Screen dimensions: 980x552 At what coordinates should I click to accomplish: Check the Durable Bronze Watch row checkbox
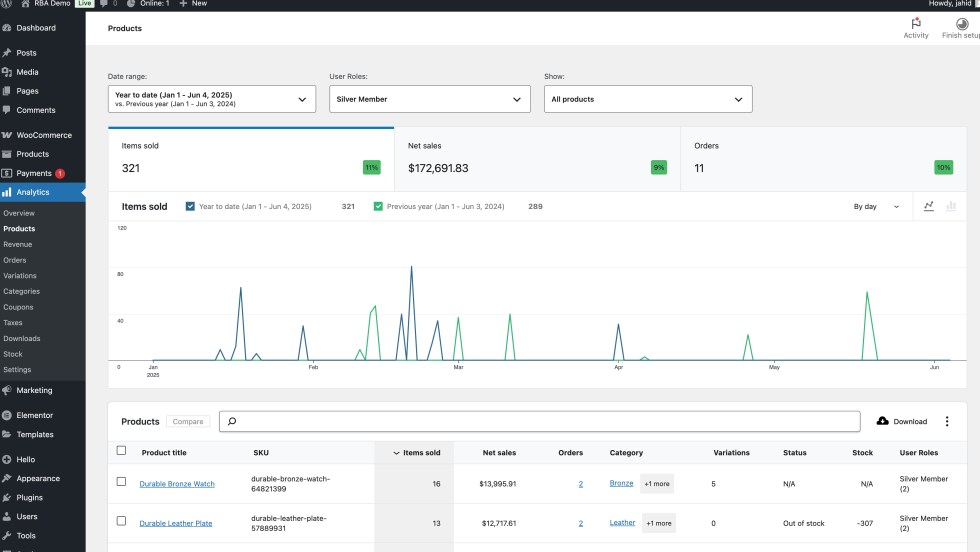(121, 482)
